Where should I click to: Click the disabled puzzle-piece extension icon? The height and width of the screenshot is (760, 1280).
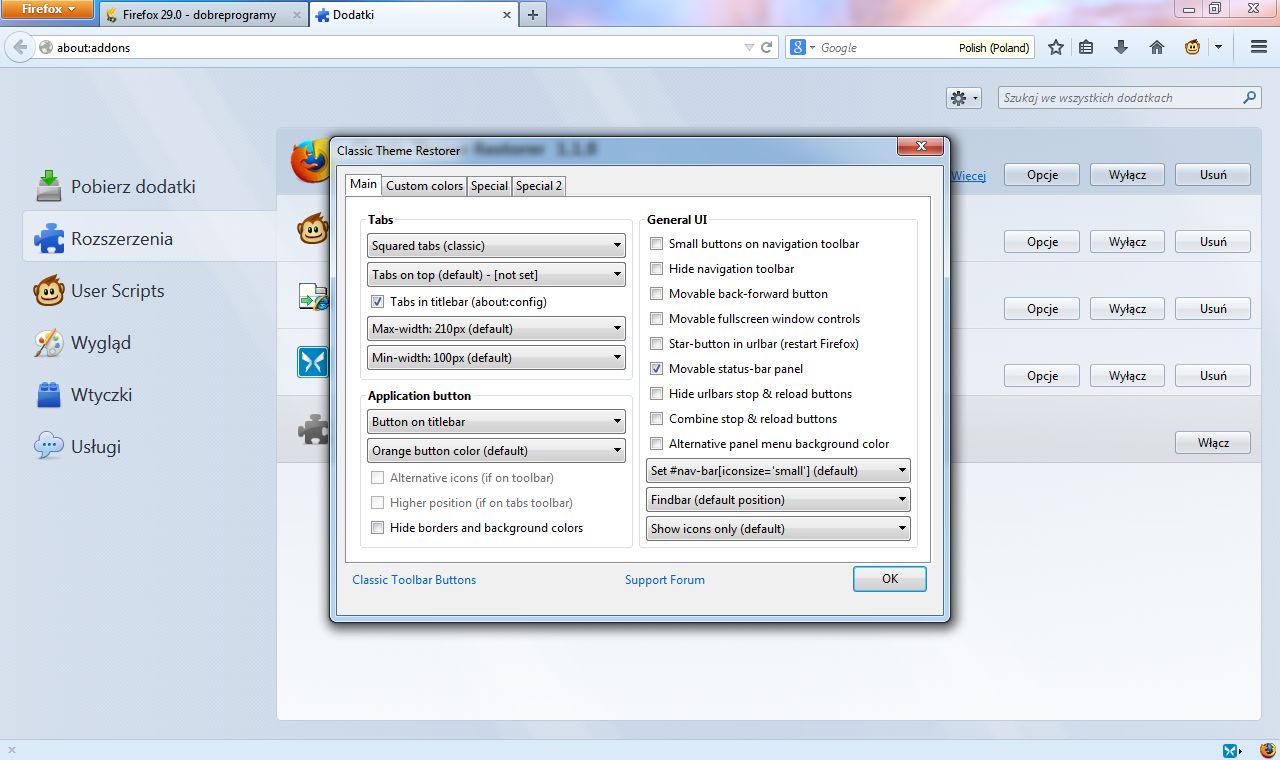point(314,429)
